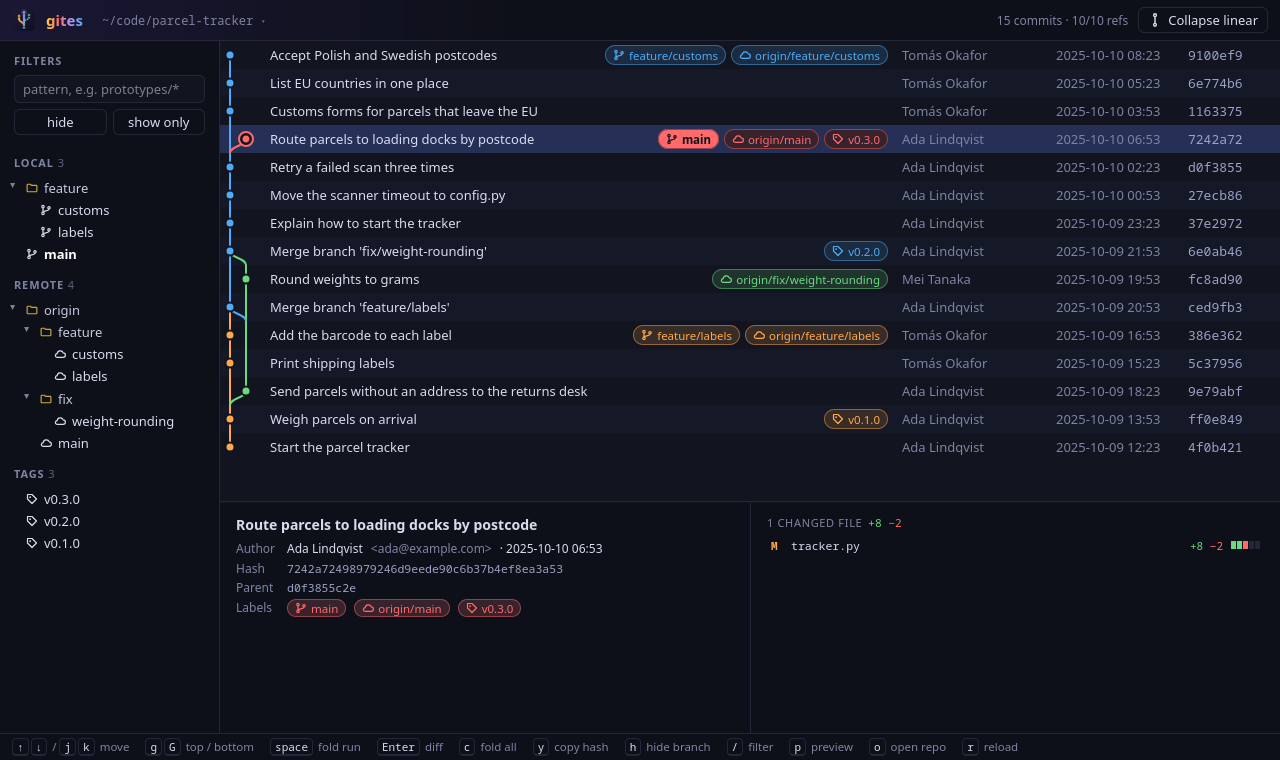Click graph node of Round weights to grams
This screenshot has width=1280, height=760.
point(246,279)
